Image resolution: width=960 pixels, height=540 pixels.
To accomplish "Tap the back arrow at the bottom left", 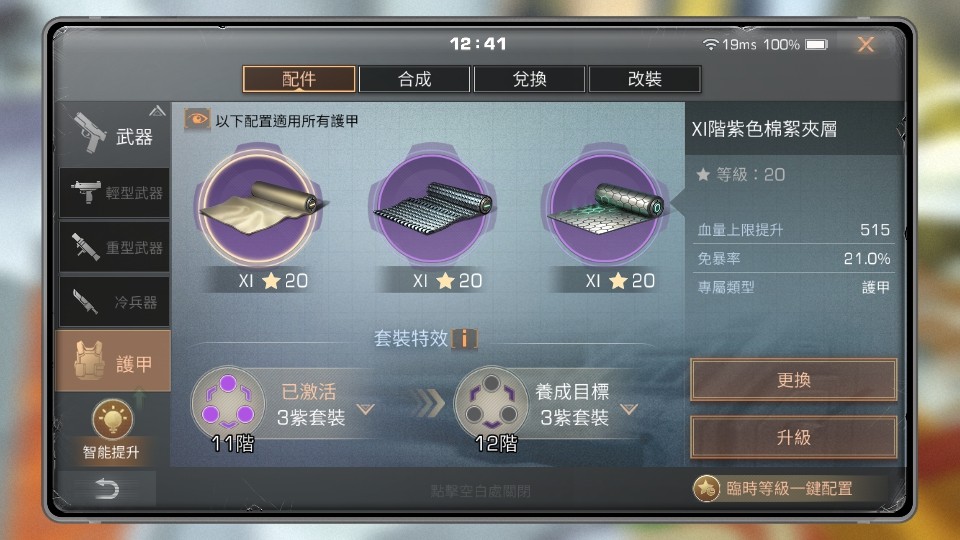I will (107, 489).
